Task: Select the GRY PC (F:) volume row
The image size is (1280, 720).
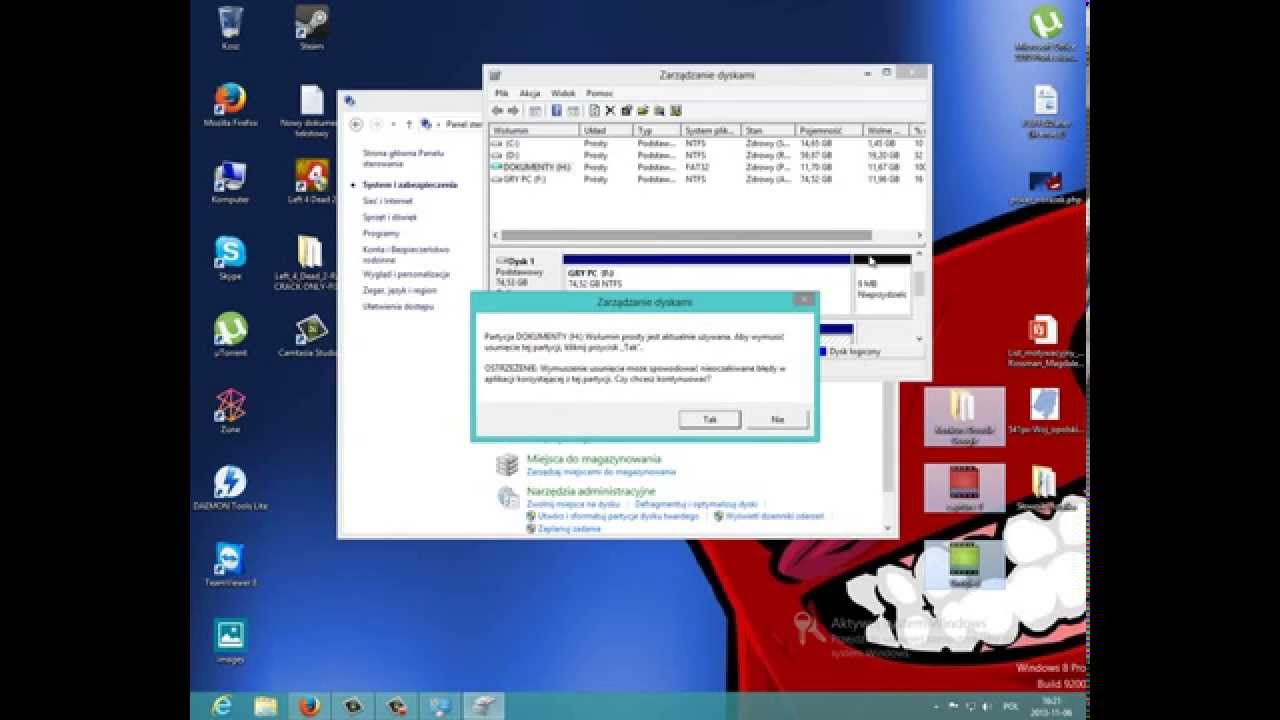Action: pos(707,180)
